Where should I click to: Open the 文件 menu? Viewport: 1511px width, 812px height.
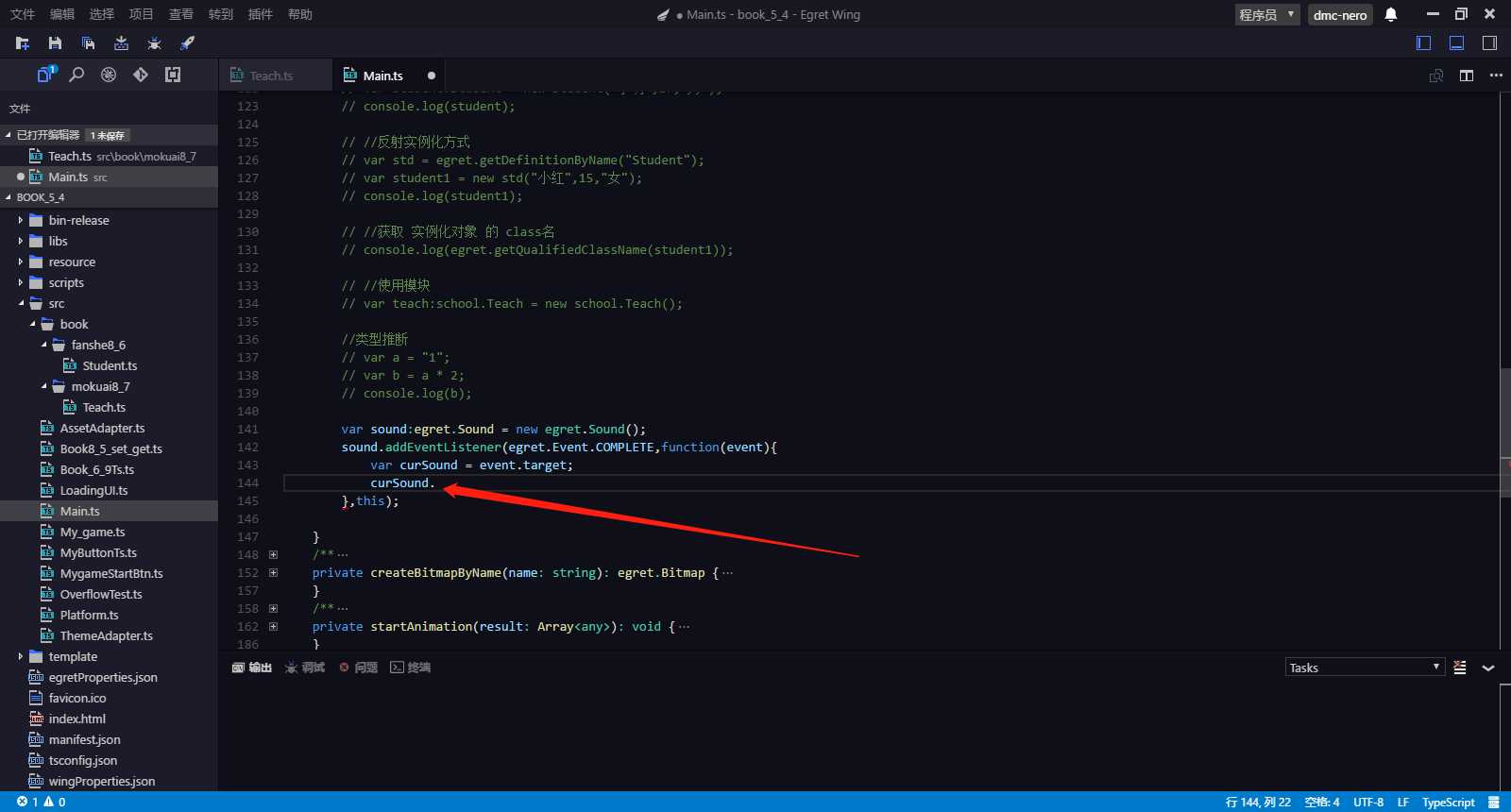23,14
